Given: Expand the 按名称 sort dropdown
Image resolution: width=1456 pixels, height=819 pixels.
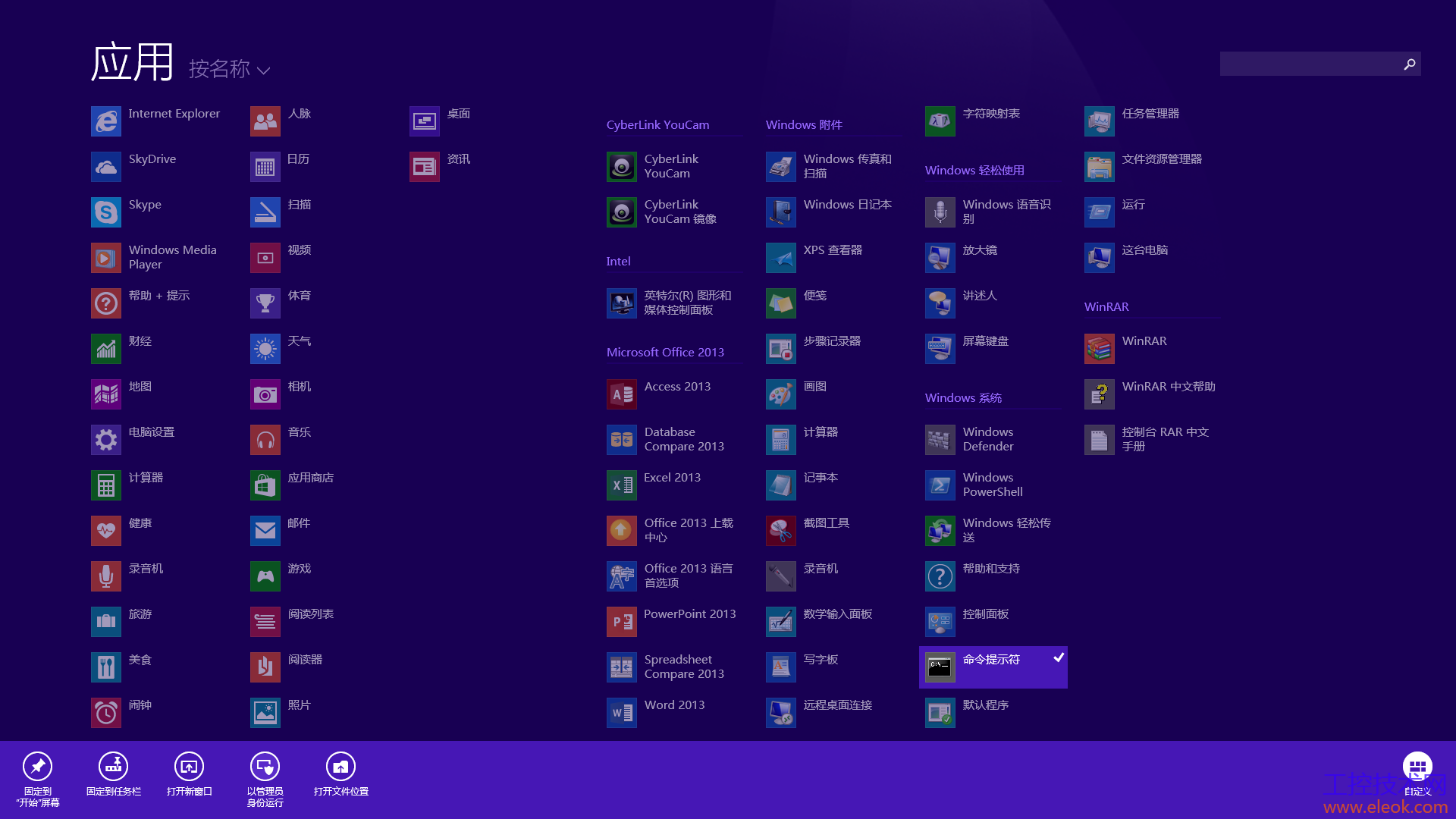Looking at the screenshot, I should 229,69.
